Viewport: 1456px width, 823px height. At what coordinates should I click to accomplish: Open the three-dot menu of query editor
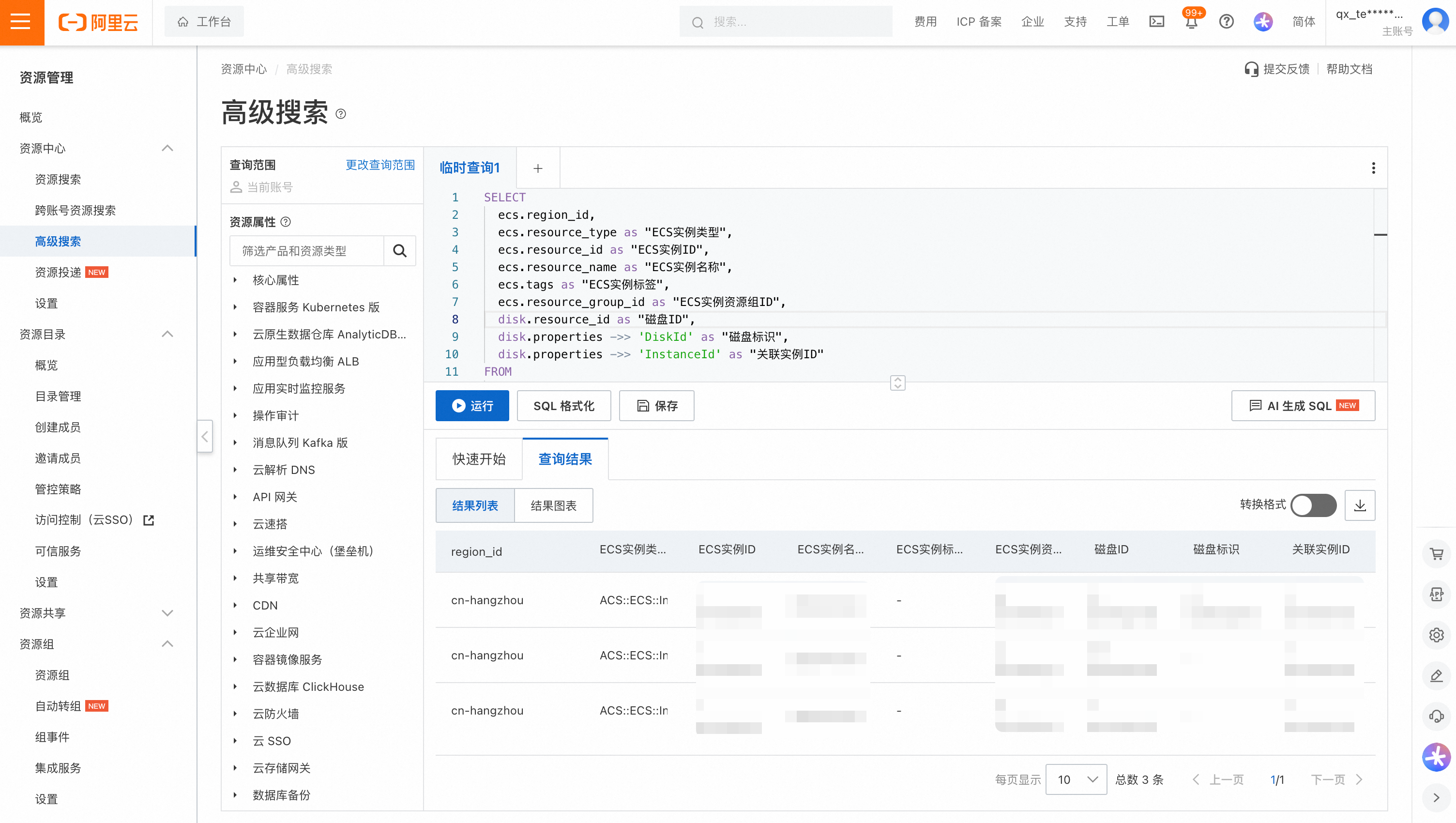pyautogui.click(x=1373, y=168)
